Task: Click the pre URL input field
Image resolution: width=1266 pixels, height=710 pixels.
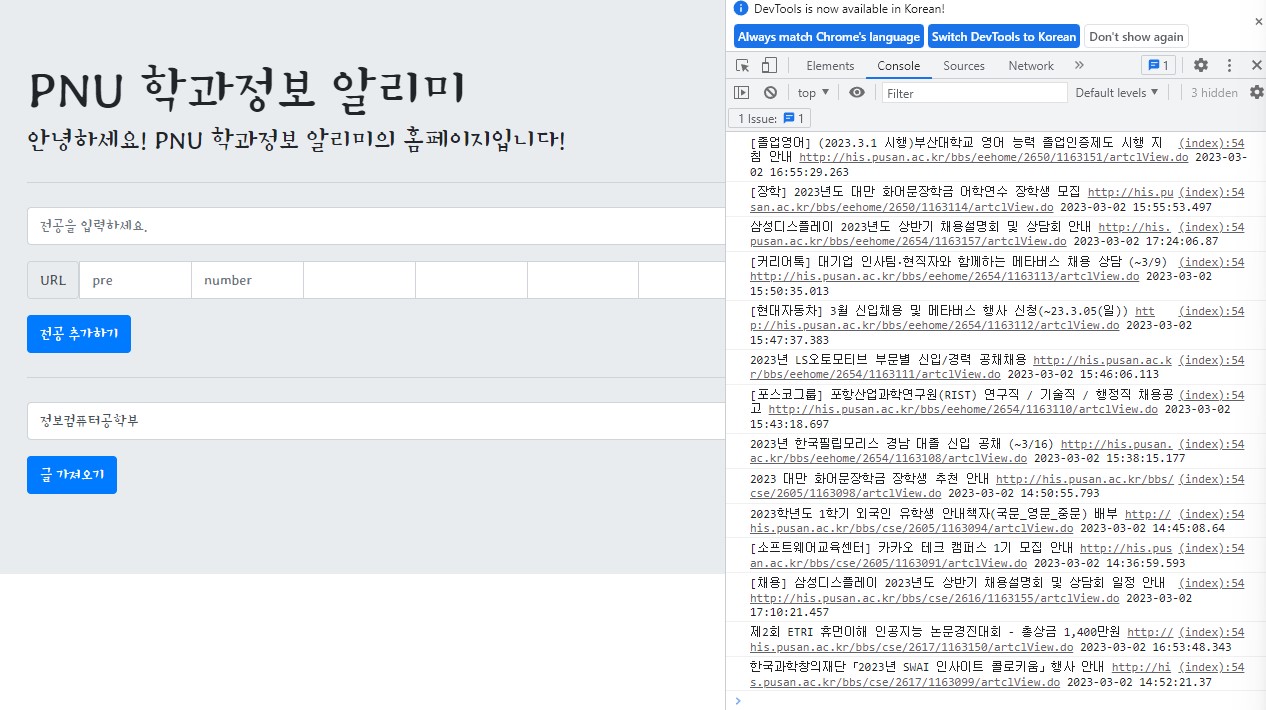Action: pos(135,280)
